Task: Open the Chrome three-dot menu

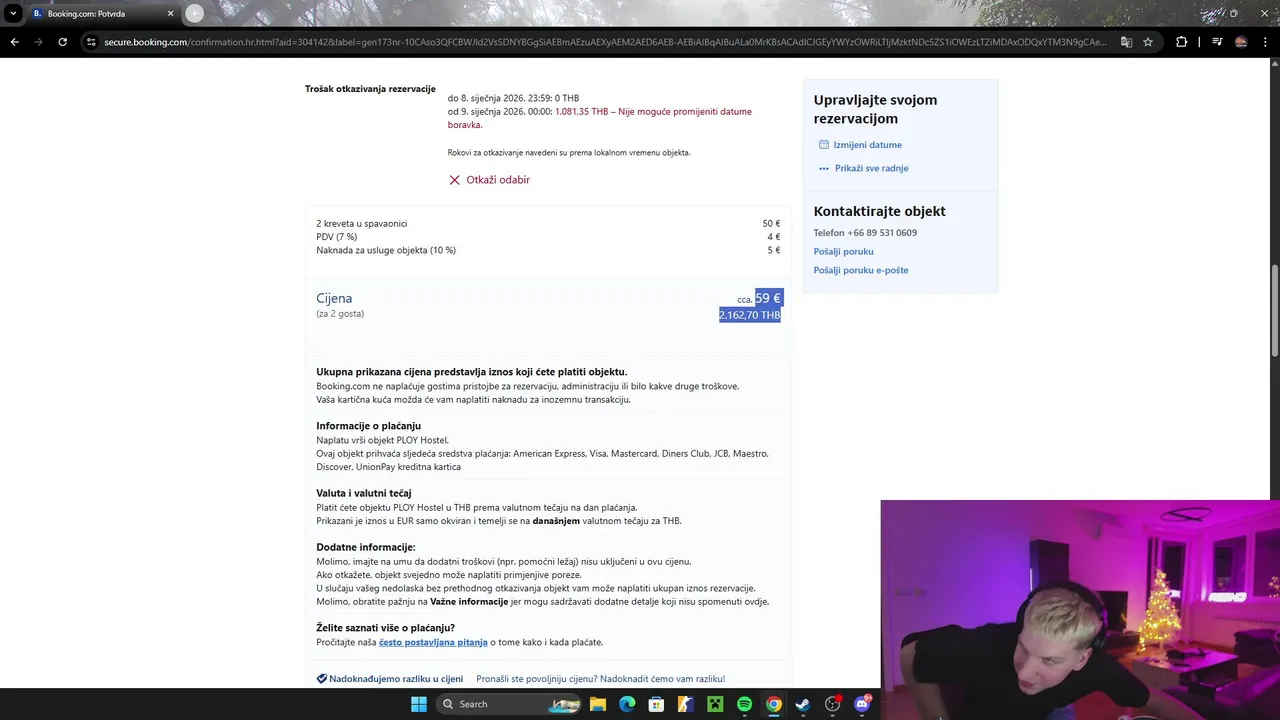Action: pyautogui.click(x=1265, y=42)
